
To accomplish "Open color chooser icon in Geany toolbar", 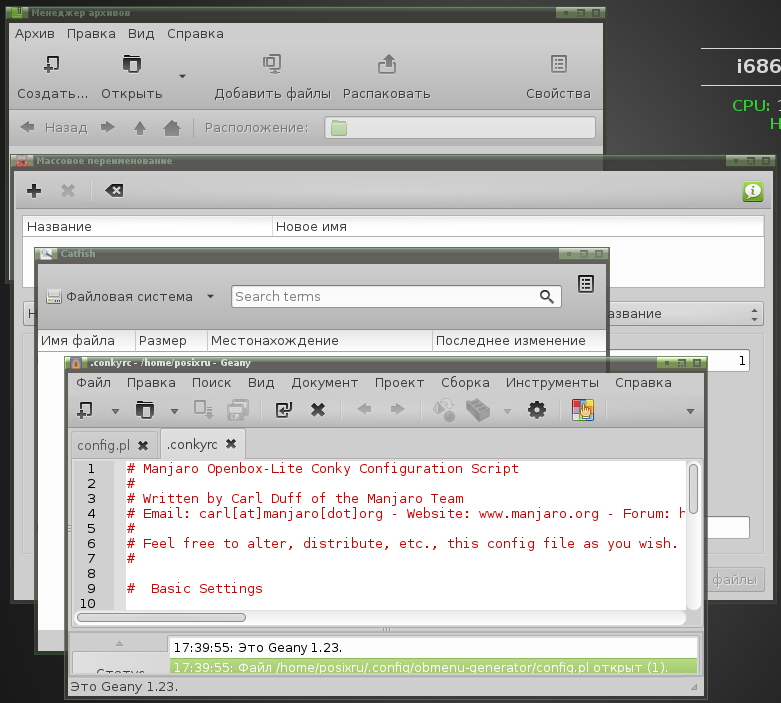I will pos(583,410).
